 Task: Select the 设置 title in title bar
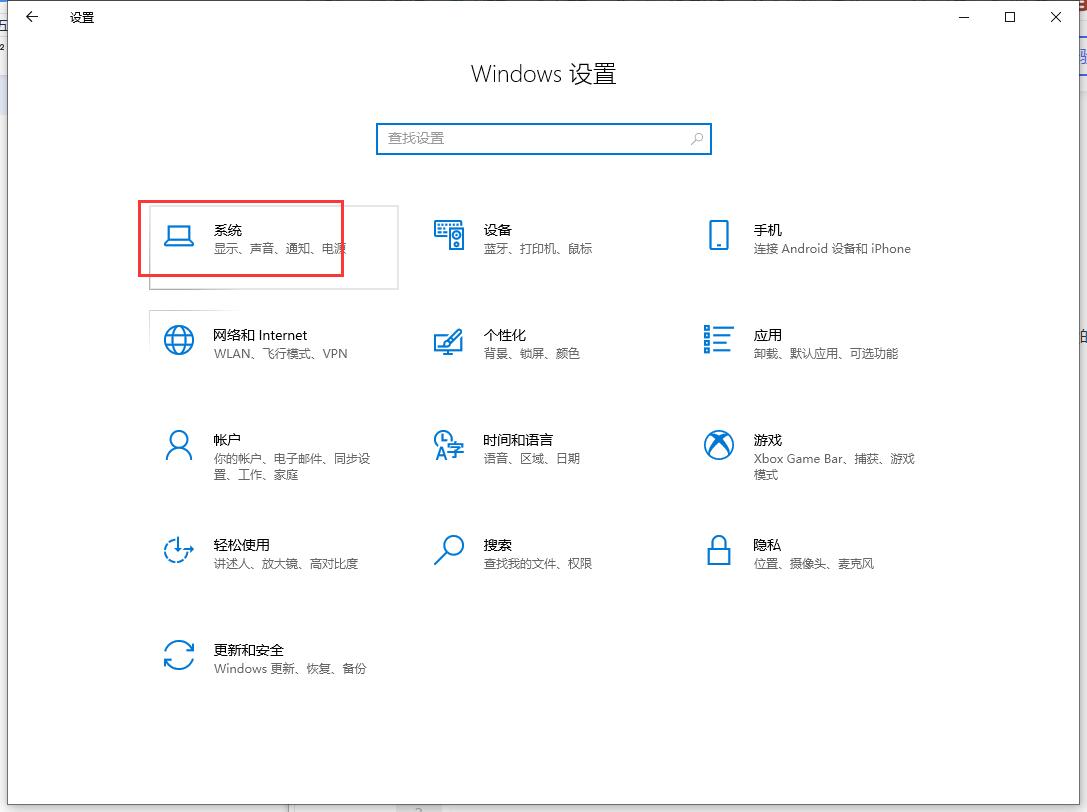pyautogui.click(x=81, y=17)
